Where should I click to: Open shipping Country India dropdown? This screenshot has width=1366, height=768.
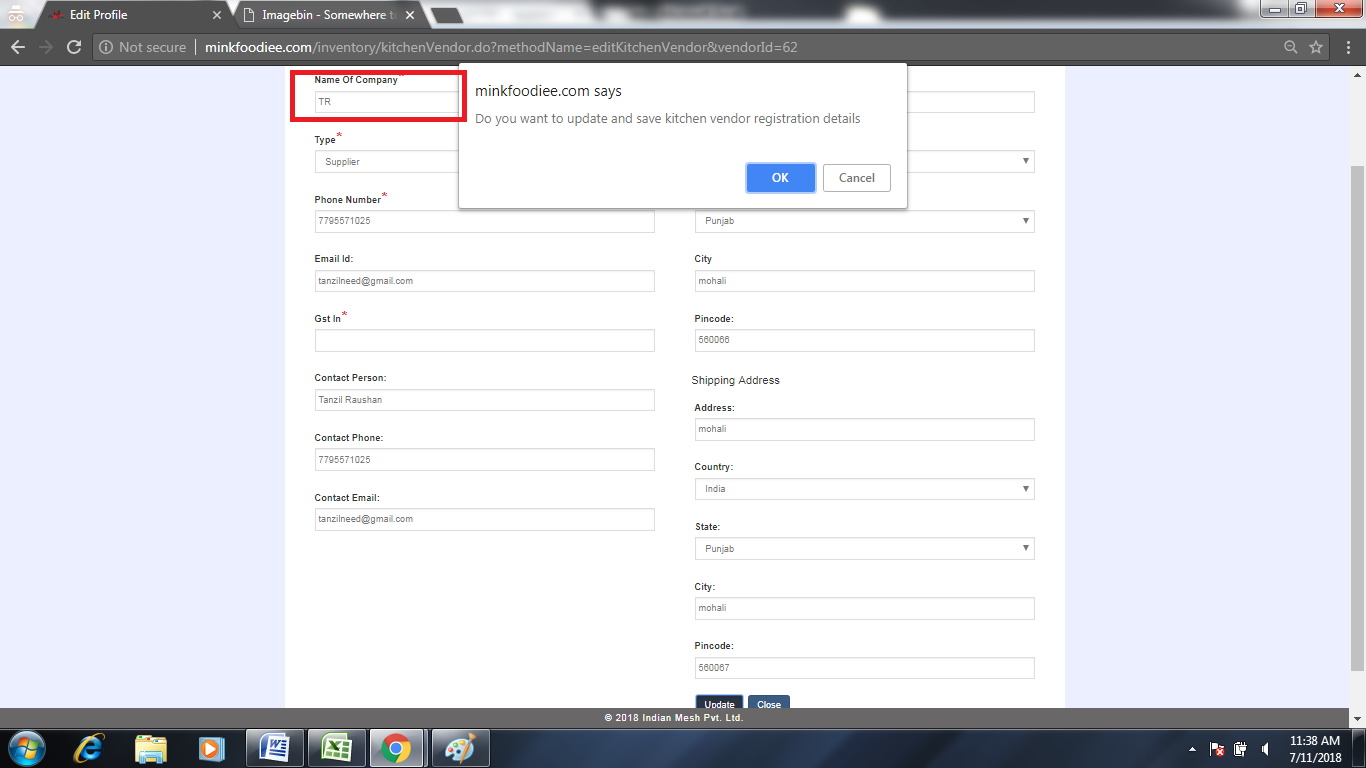click(864, 489)
